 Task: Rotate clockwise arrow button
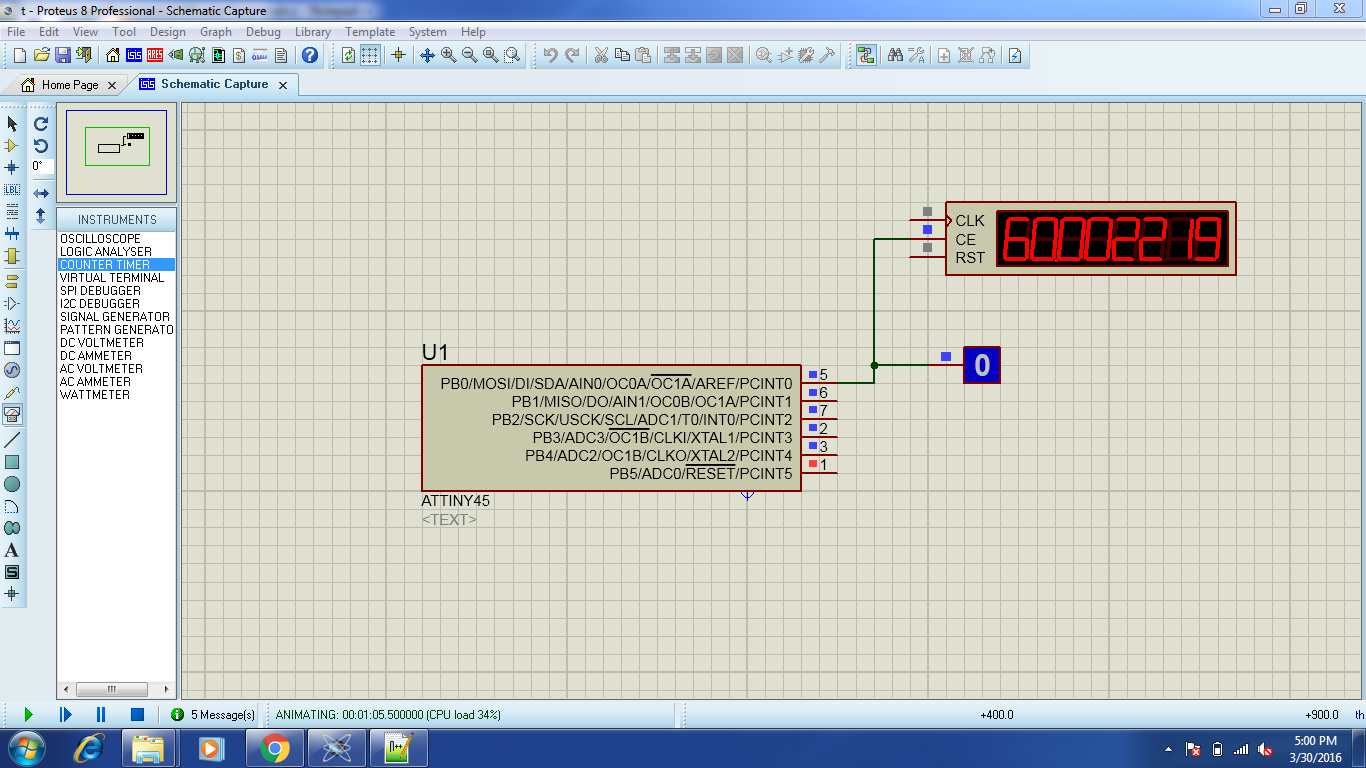(41, 124)
